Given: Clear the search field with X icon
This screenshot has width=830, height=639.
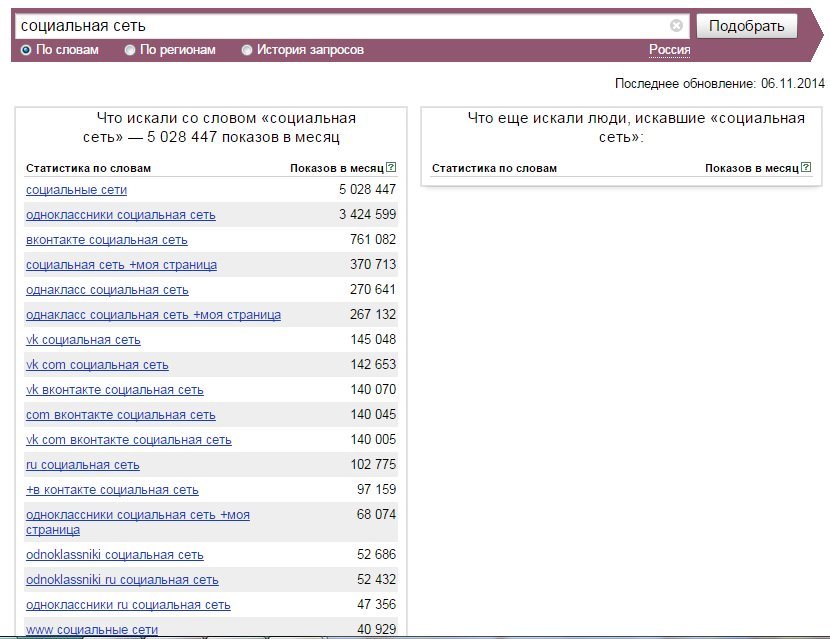Looking at the screenshot, I should pos(677,26).
